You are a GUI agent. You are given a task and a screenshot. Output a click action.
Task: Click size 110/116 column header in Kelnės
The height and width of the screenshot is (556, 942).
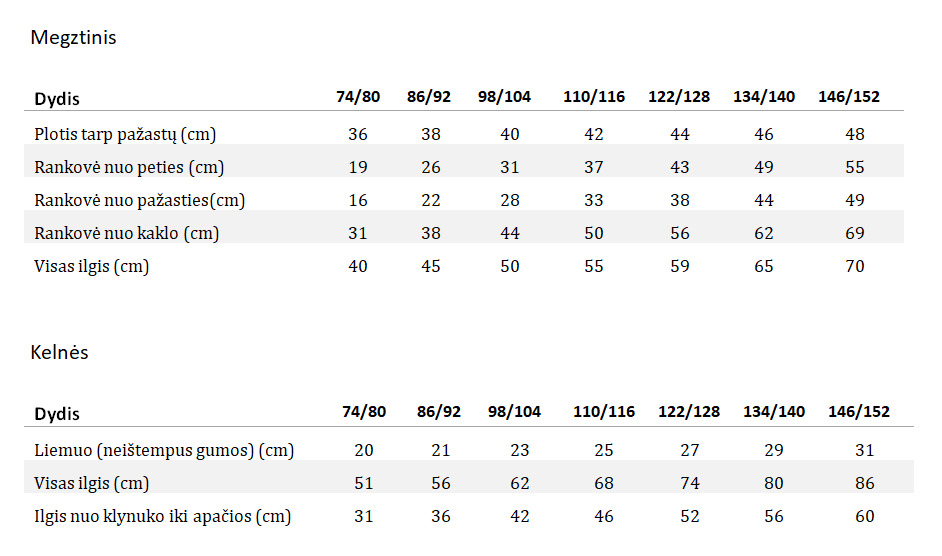click(604, 412)
